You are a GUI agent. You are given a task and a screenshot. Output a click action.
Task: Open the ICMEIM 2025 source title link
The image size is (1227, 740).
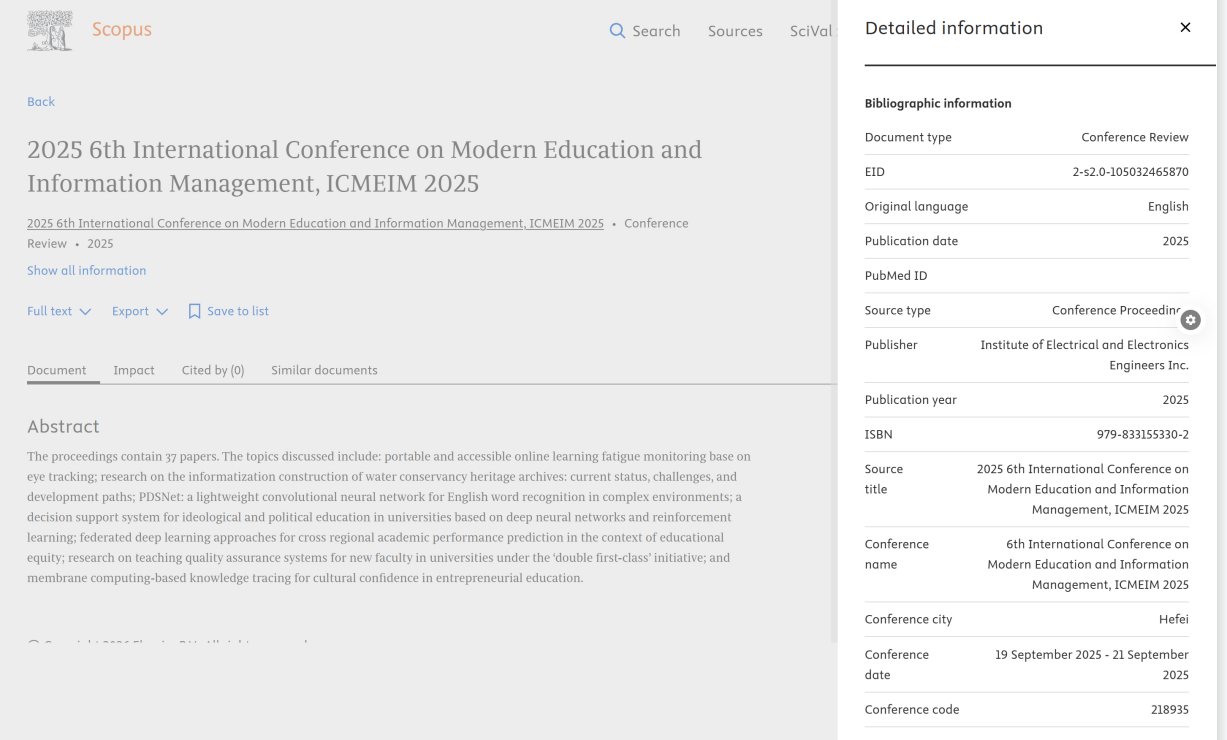[315, 224]
